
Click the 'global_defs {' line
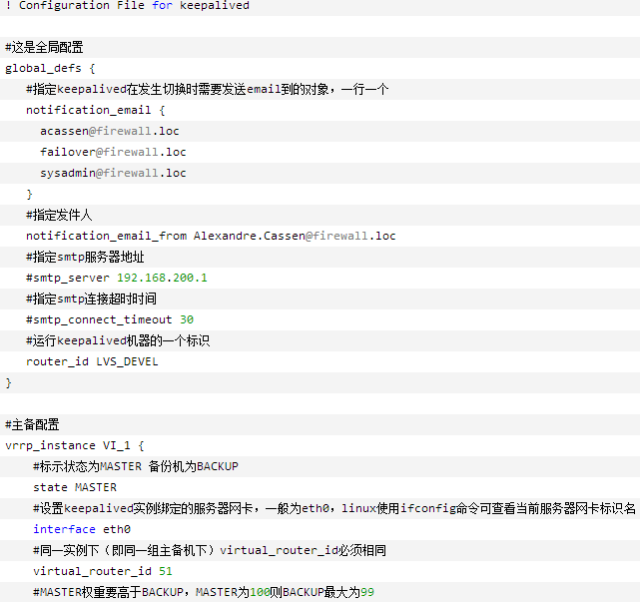(50, 68)
